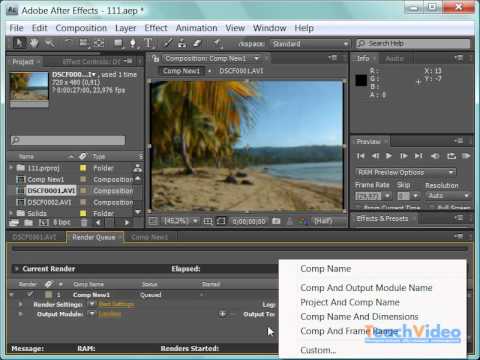Open the Composition menu
The image size is (480, 360).
(81, 28)
